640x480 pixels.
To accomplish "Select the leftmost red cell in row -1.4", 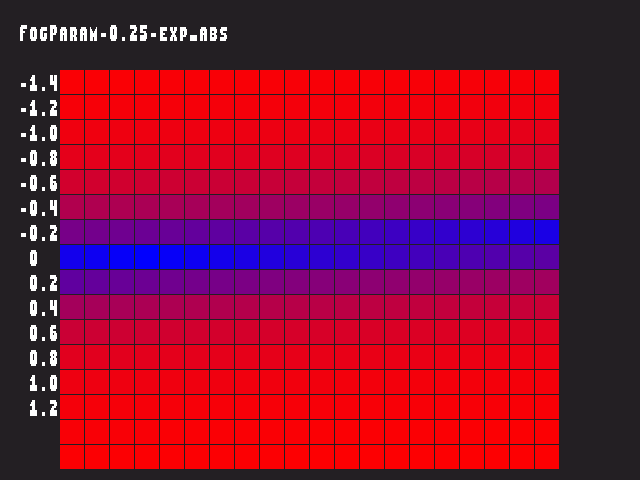I will pyautogui.click(x=72, y=82).
